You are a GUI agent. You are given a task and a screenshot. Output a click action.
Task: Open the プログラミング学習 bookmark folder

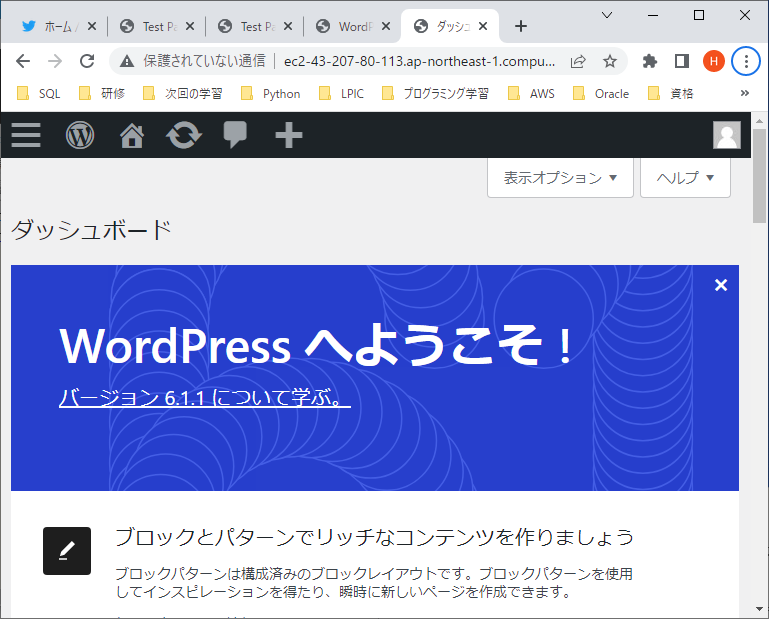(436, 94)
